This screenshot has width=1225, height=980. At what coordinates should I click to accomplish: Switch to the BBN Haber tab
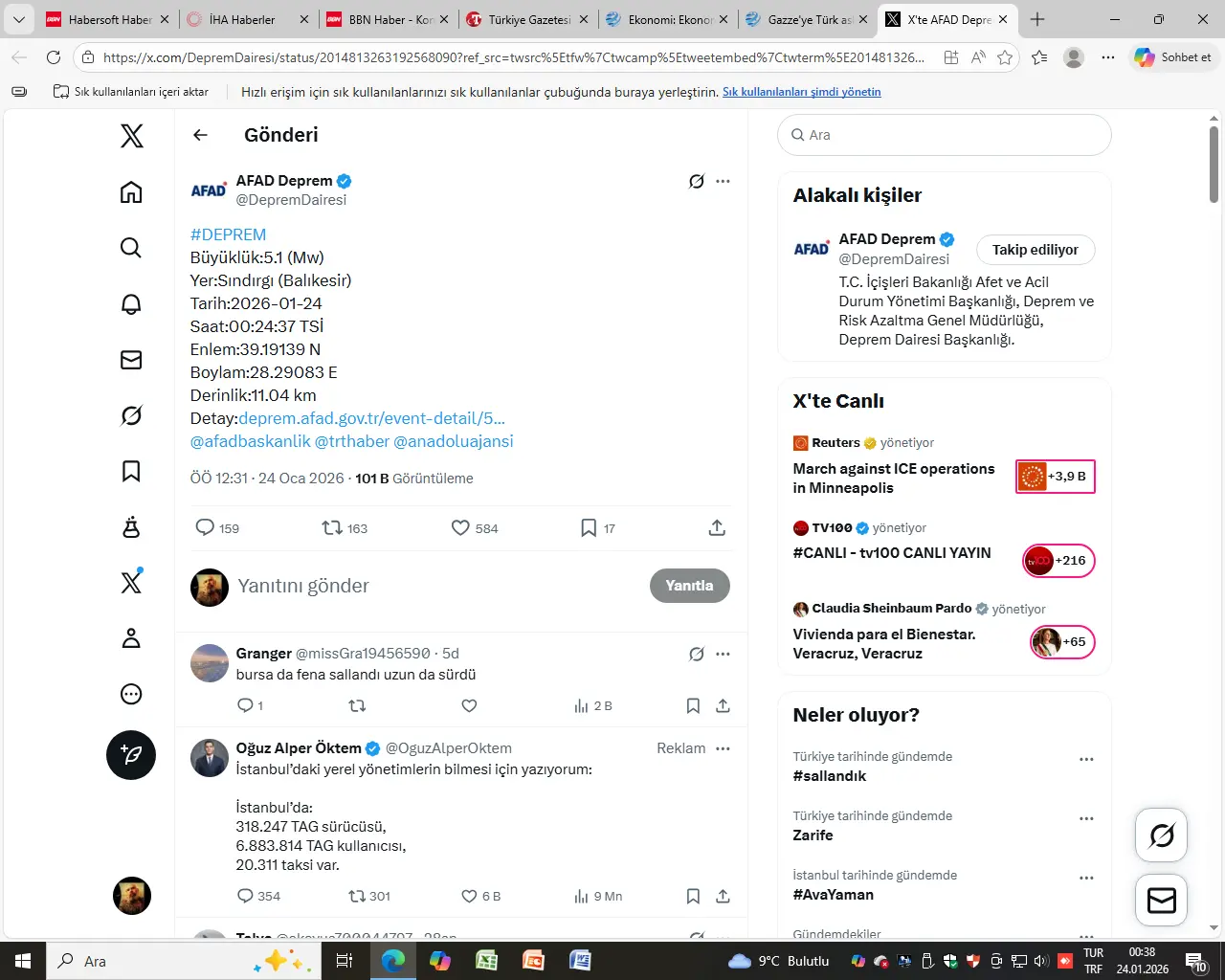[x=387, y=19]
